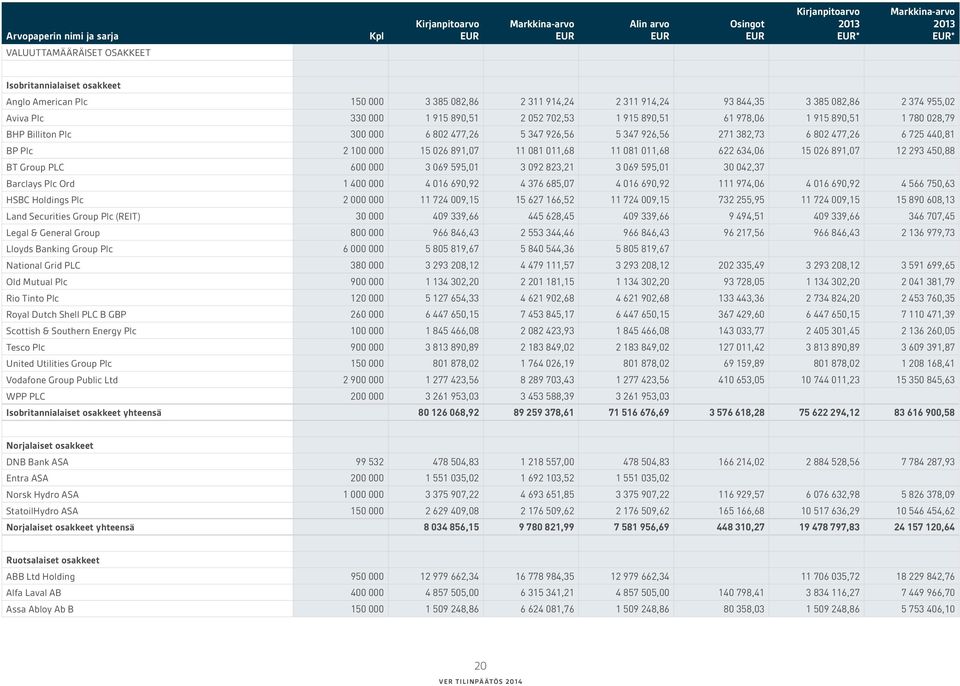Image resolution: width=960 pixels, height=686 pixels.
Task: Click the 'Osingot EUR' column header
Action: [747, 30]
